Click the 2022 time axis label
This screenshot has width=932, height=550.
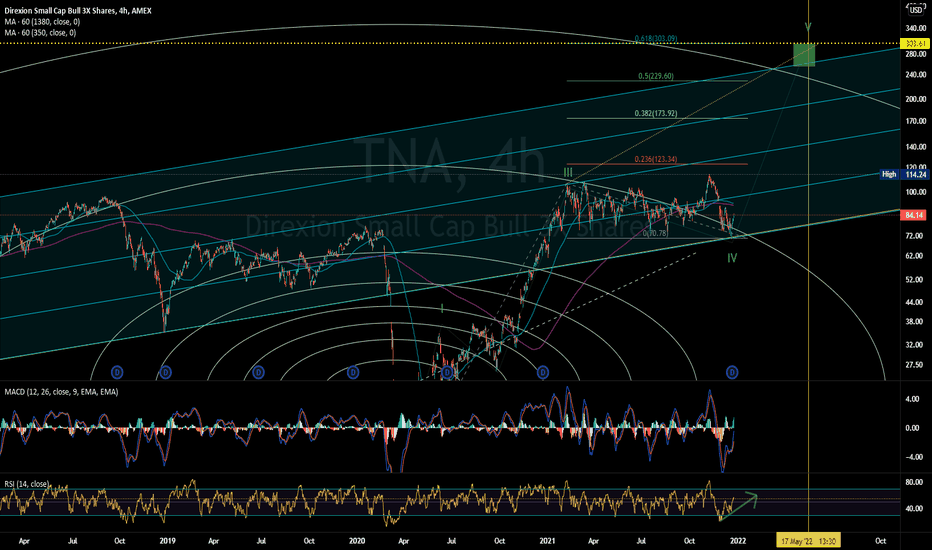738,541
